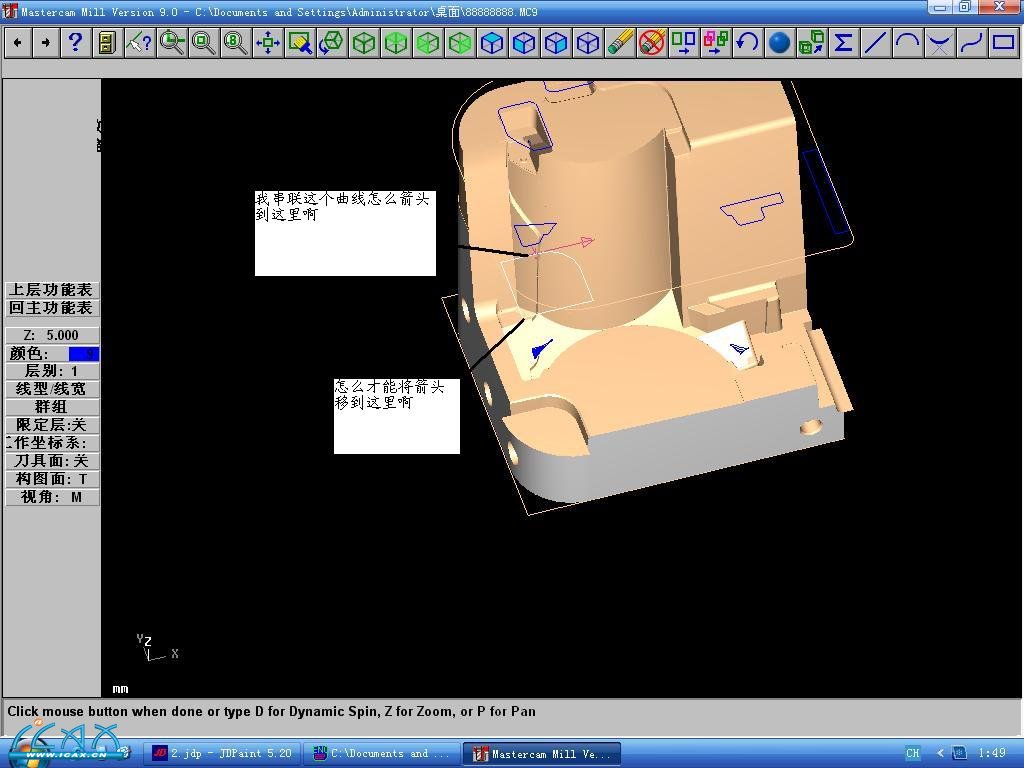Select the Change levels overlapping squares icon

pos(716,43)
